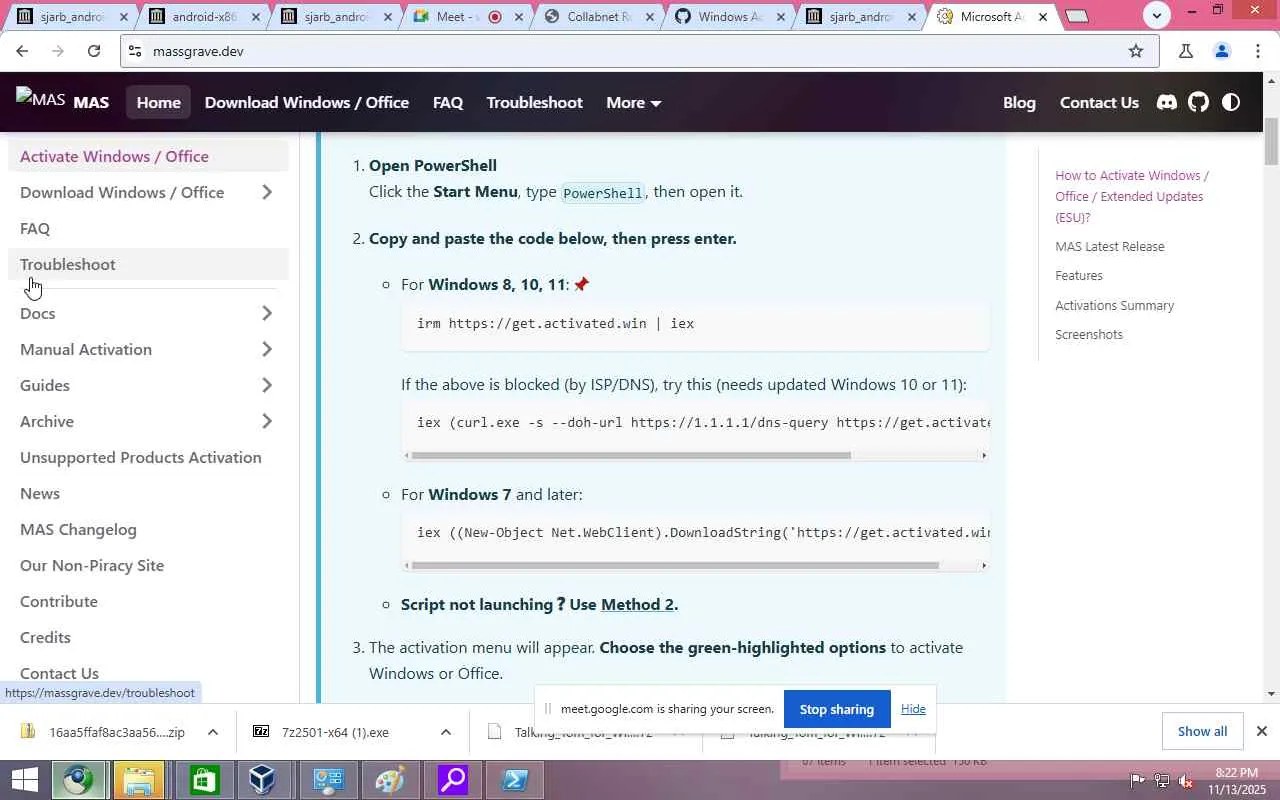The image size is (1280, 800).
Task: Open Troubleshoot in the top navbar
Action: point(534,102)
